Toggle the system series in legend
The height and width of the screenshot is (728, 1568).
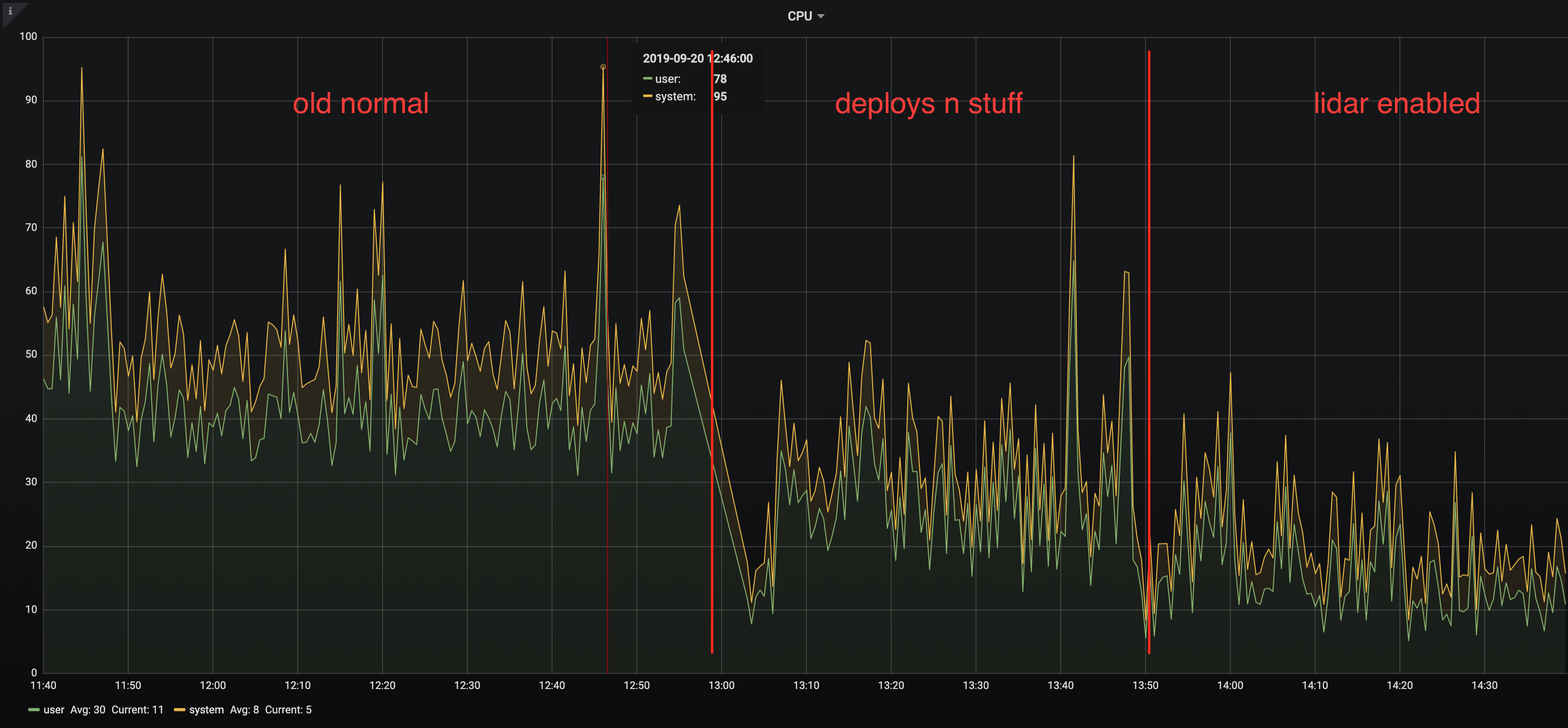[206, 710]
